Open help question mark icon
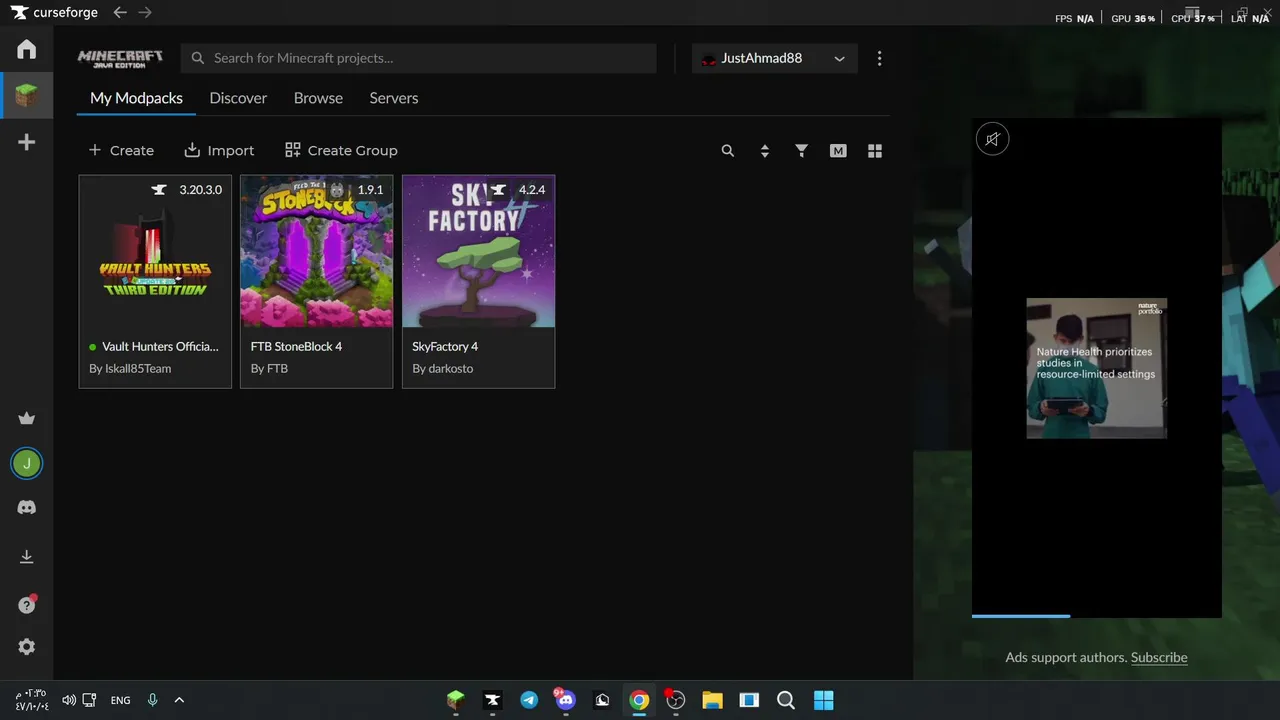This screenshot has height=720, width=1280. pos(27,604)
